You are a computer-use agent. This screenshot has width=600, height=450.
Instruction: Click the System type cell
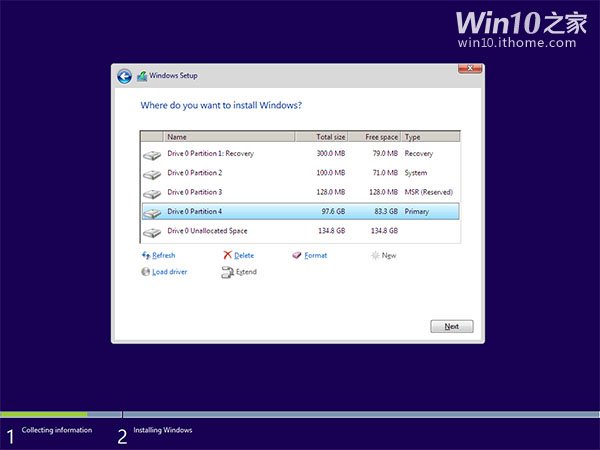(x=416, y=173)
